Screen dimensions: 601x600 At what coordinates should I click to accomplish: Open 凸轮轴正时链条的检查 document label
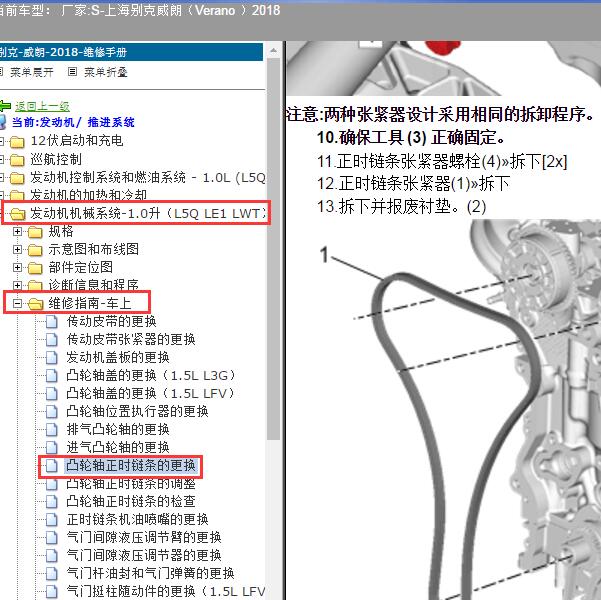click(131, 501)
